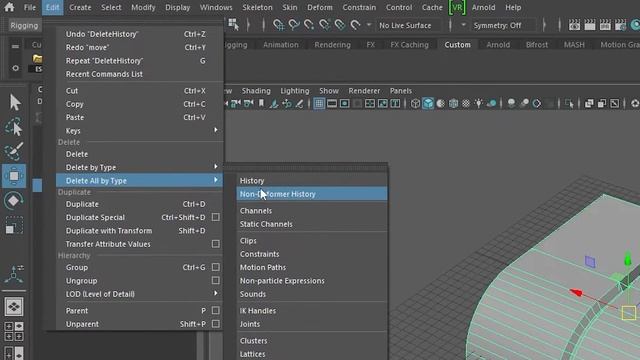Toggle the use all lights bulb icon

click(x=478, y=104)
